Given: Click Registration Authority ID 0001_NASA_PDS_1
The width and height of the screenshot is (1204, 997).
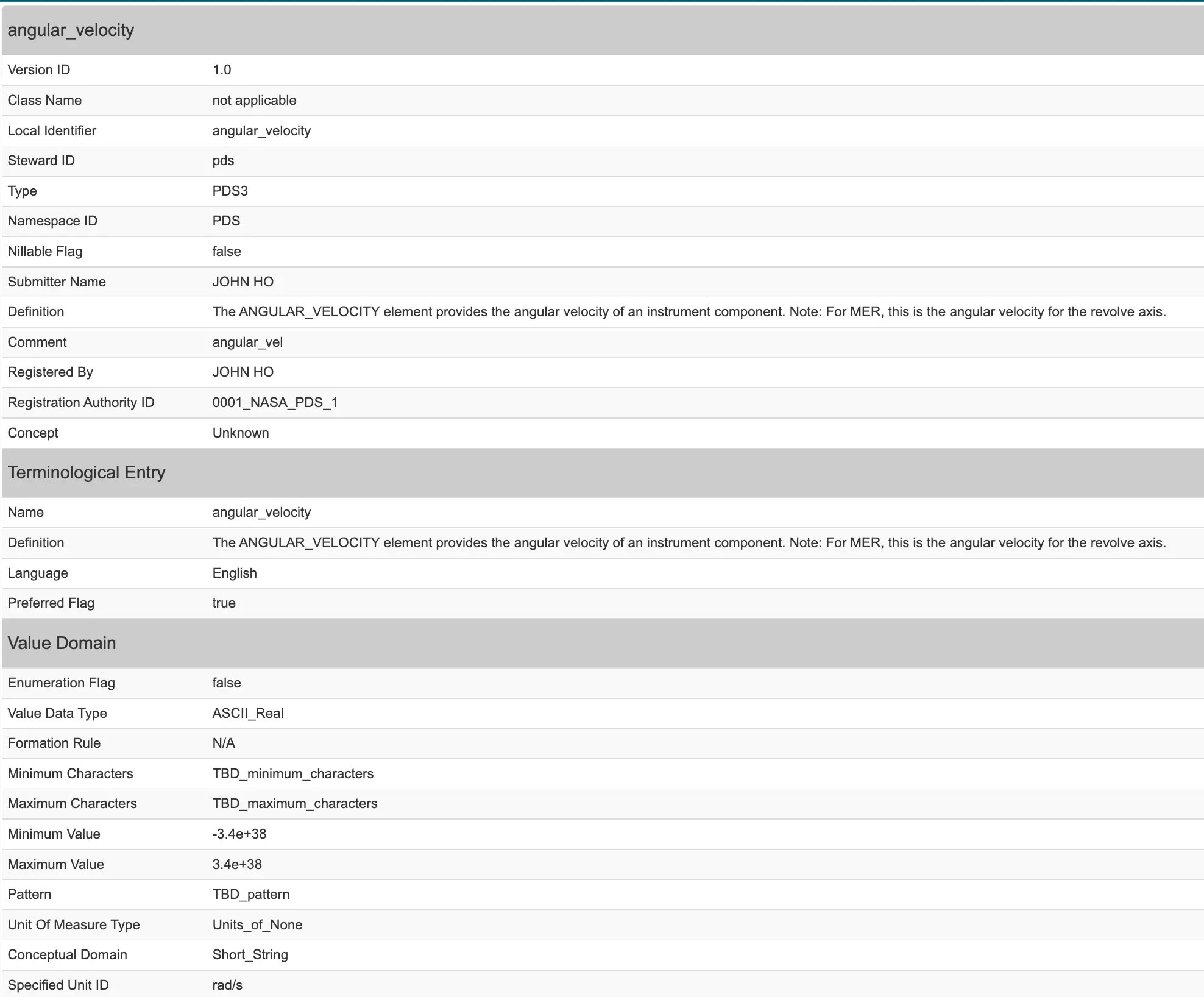Looking at the screenshot, I should coord(275,403).
